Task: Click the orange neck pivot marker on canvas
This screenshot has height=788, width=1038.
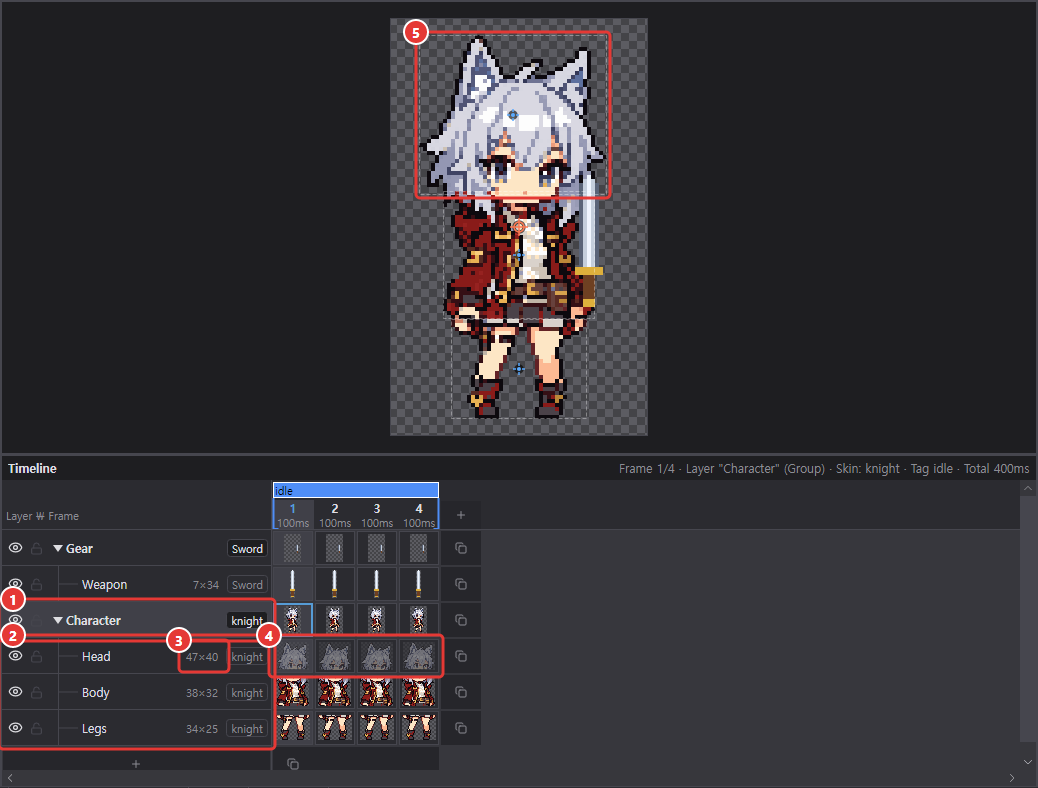Action: [x=519, y=227]
